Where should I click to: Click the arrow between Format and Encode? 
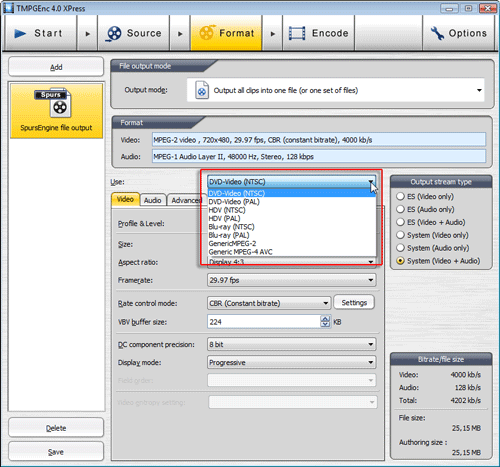[x=273, y=34]
